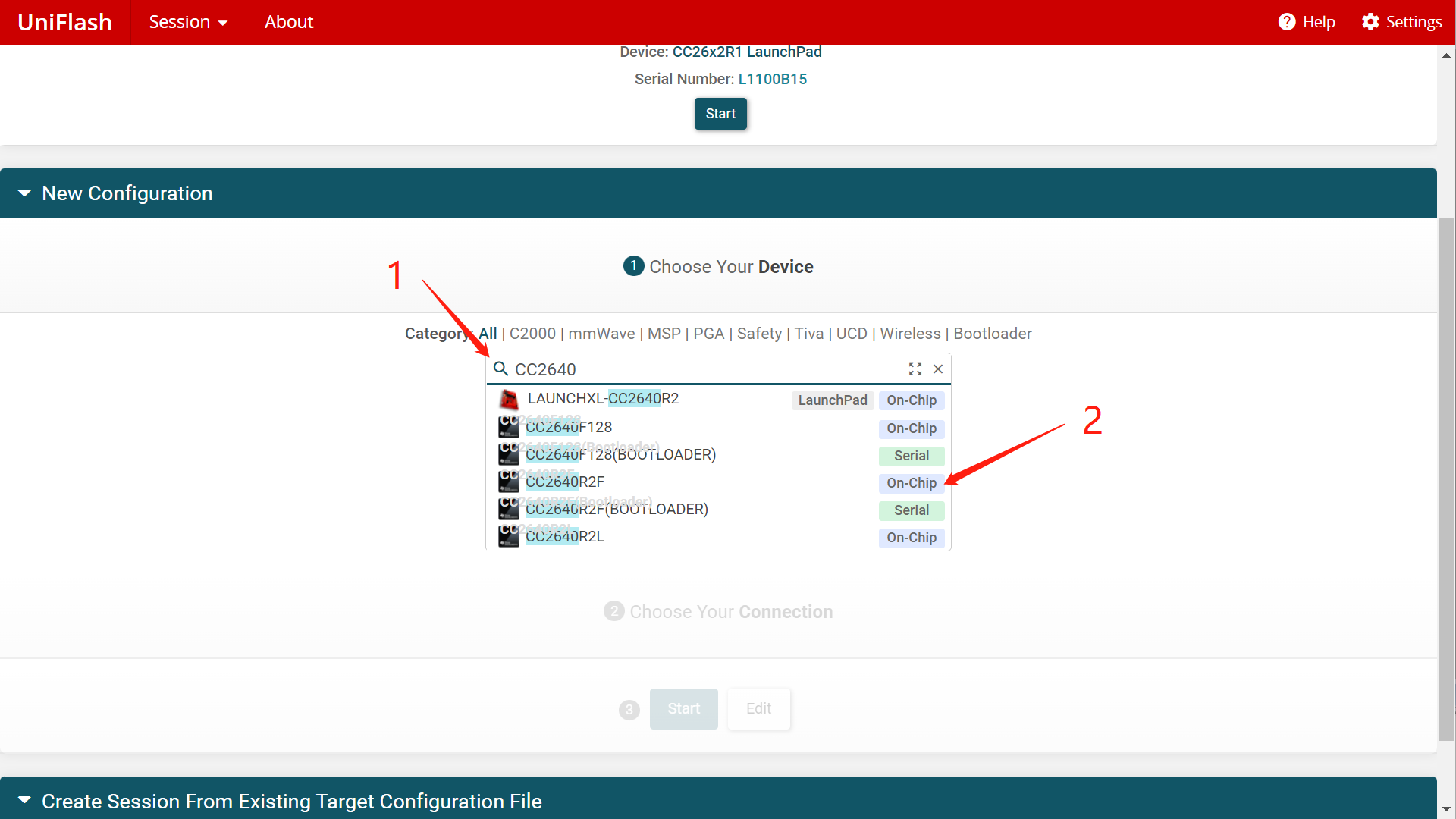Viewport: 1456px width, 819px height.
Task: Filter by Wireless category
Action: [x=910, y=334]
